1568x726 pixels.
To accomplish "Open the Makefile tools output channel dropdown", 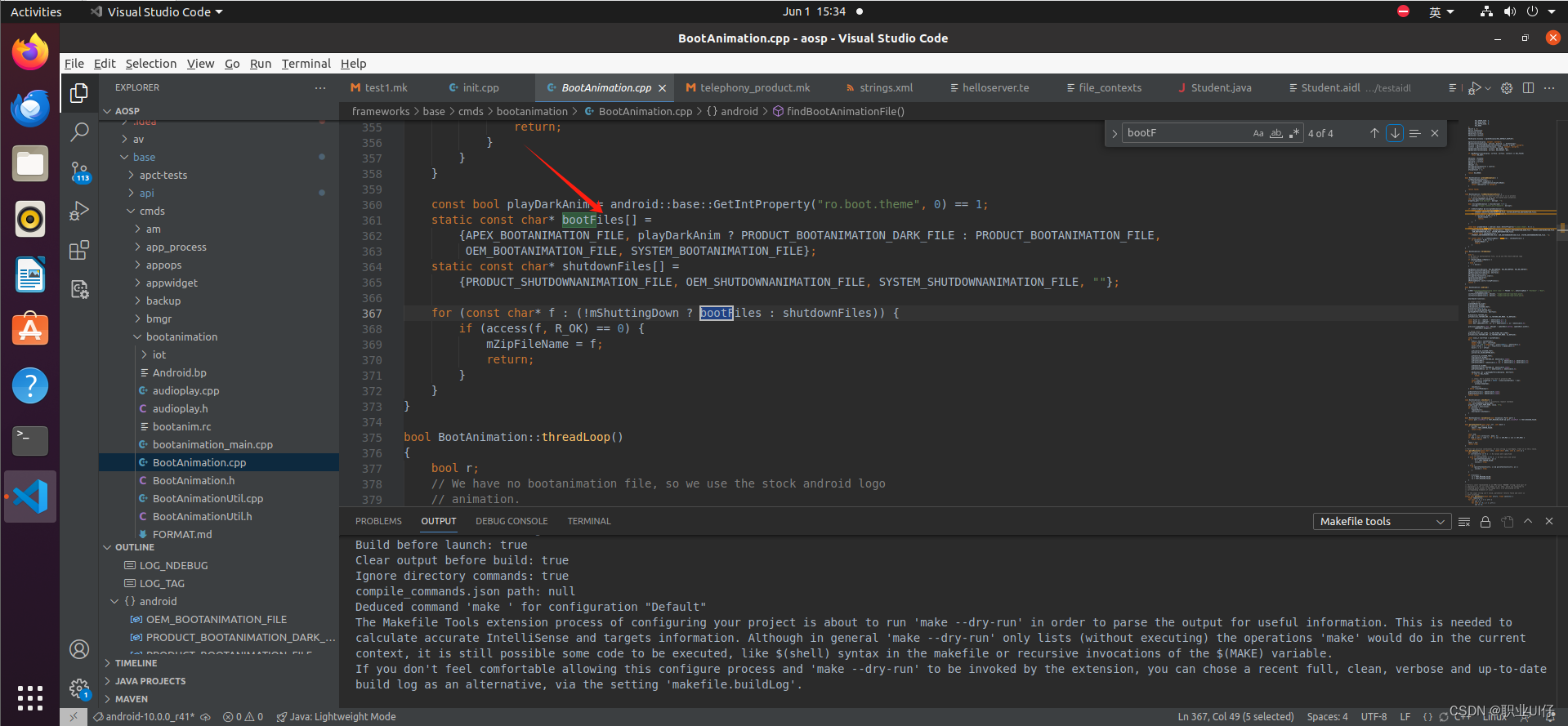I will 1382,522.
